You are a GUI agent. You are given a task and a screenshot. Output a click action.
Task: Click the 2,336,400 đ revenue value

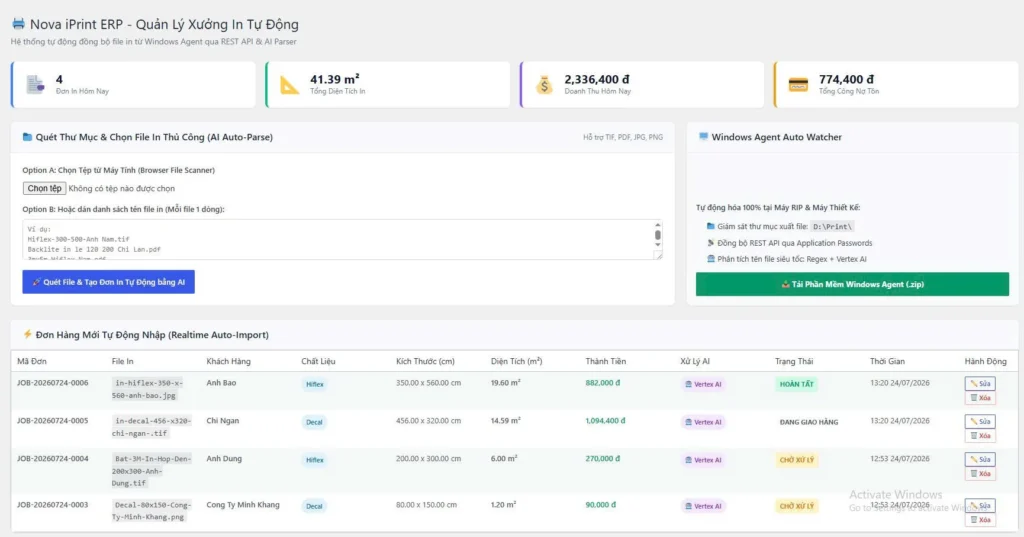tap(597, 79)
